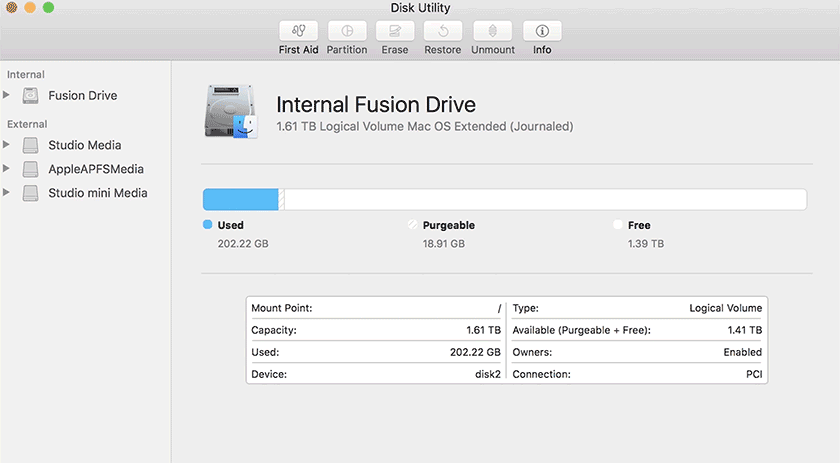The width and height of the screenshot is (840, 463).
Task: Click the Mount Point row label
Action: [282, 308]
